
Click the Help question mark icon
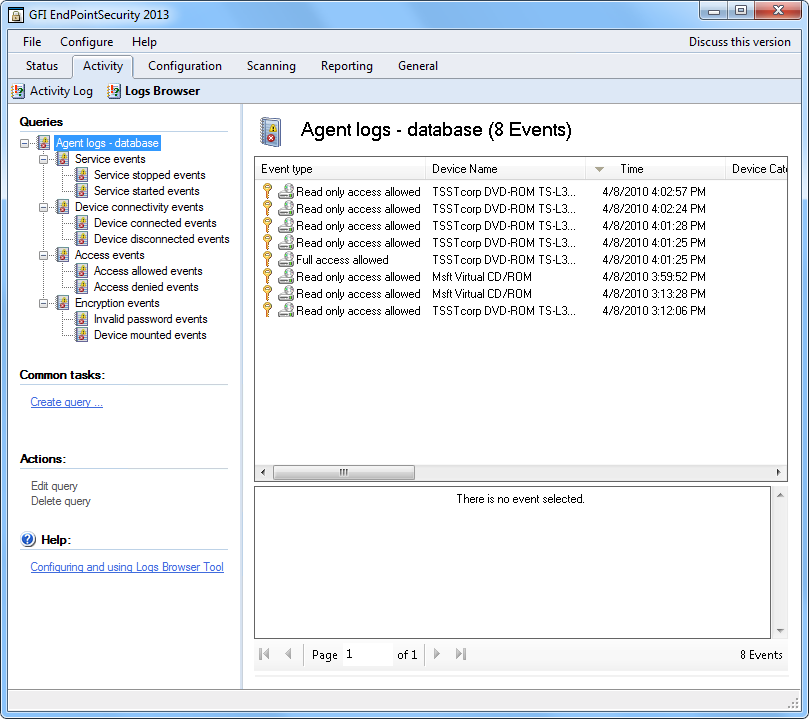tap(28, 540)
